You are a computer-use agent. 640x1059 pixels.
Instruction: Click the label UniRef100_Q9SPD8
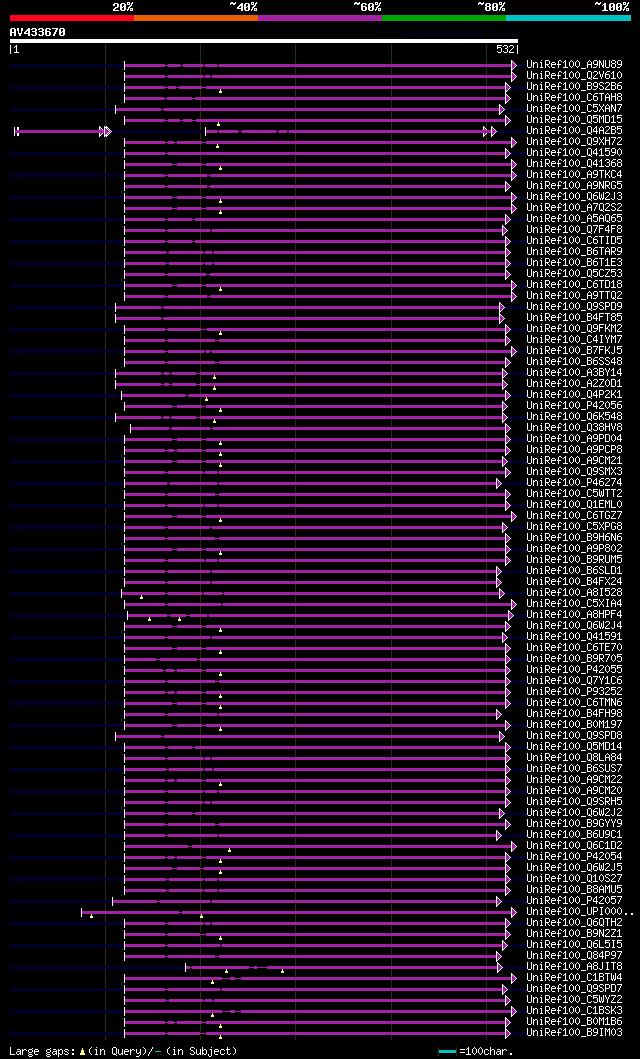575,735
